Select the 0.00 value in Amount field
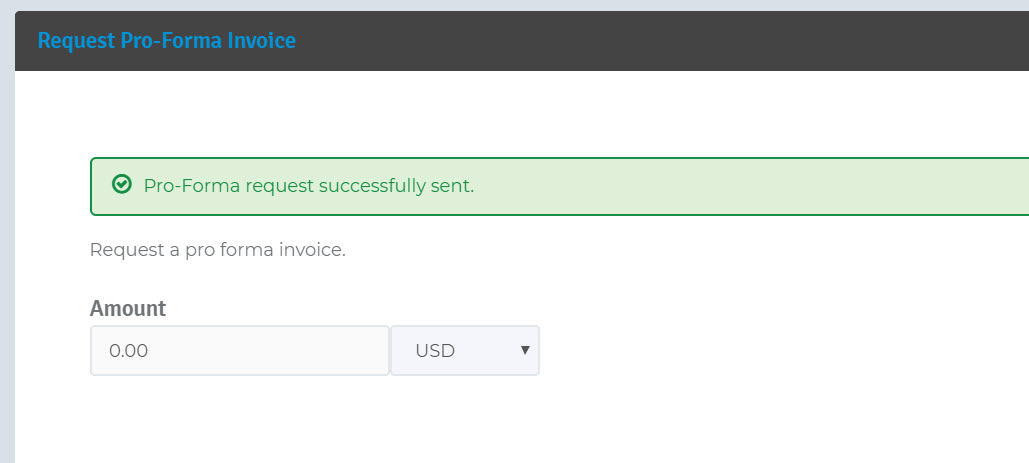This screenshot has width=1029, height=463. (x=129, y=351)
